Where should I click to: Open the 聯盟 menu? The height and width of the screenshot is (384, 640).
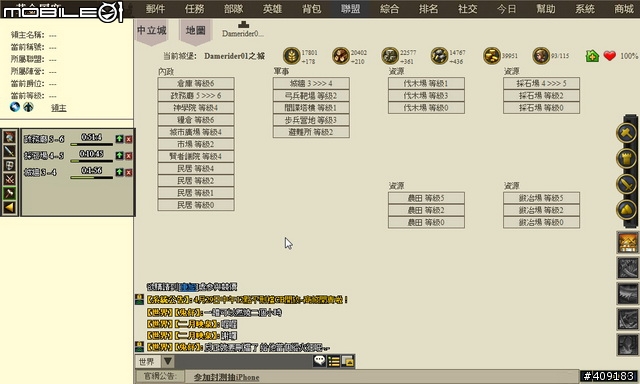[x=351, y=9]
